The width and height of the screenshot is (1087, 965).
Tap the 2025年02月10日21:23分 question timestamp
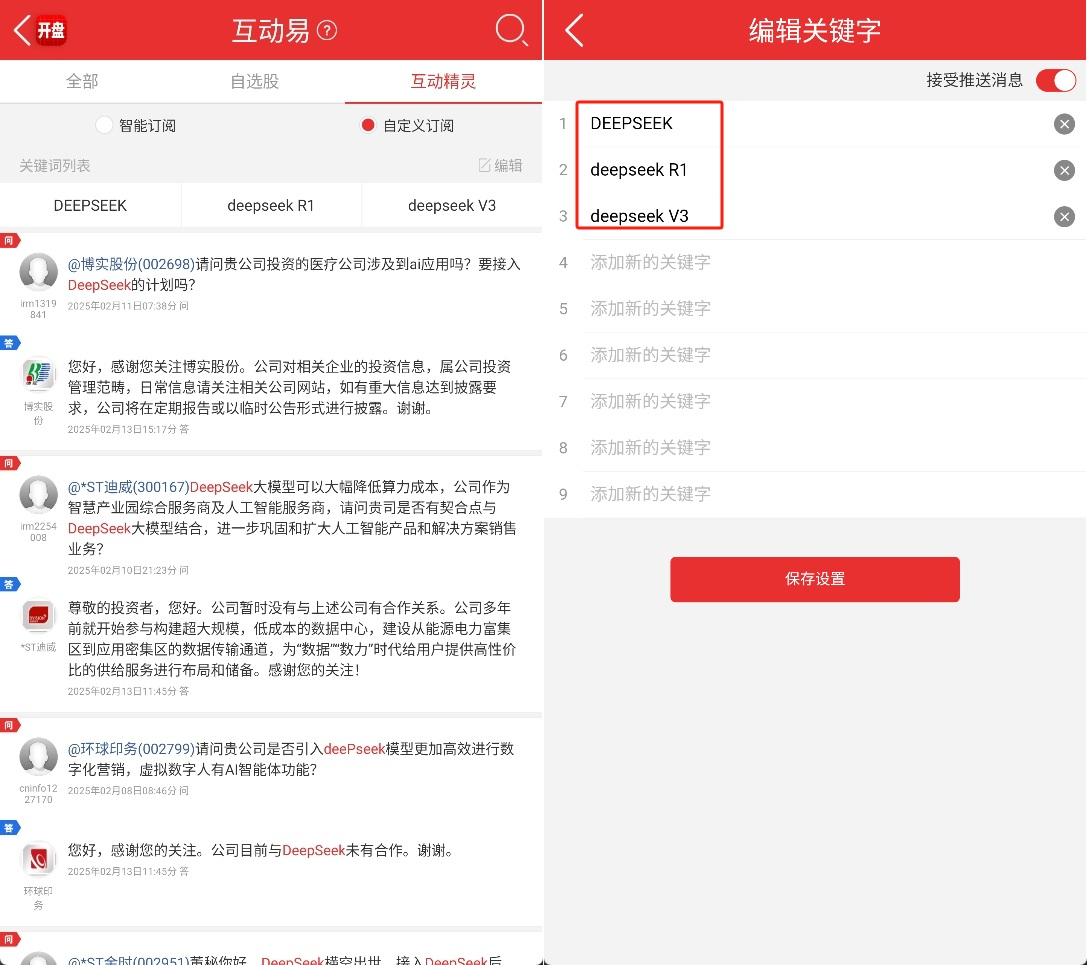tap(128, 570)
